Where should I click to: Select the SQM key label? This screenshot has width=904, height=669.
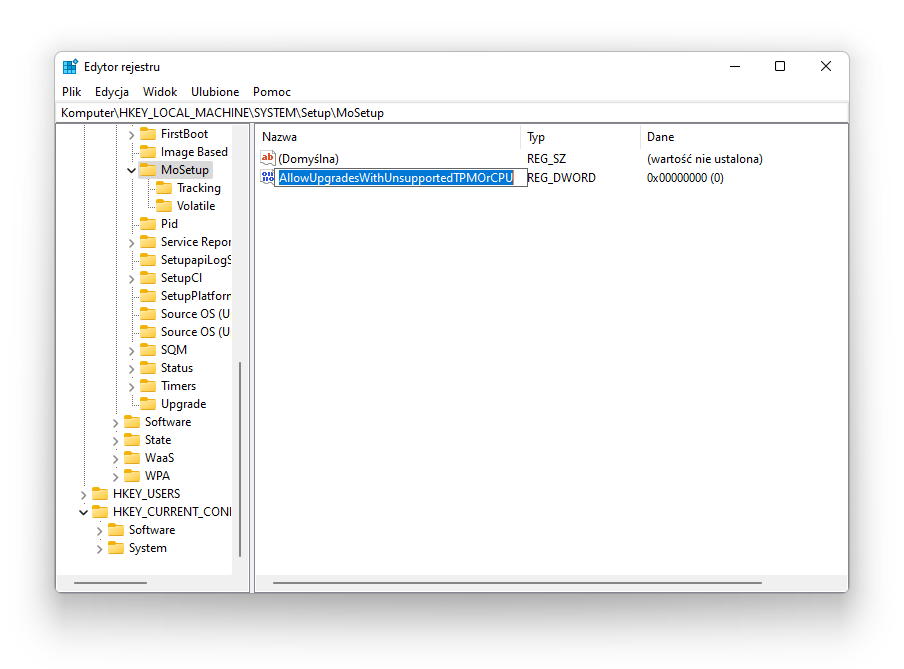pos(174,350)
